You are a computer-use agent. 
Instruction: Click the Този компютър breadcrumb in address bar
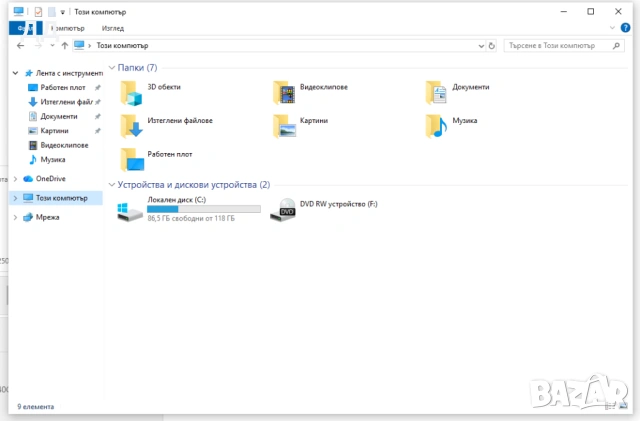tap(122, 46)
